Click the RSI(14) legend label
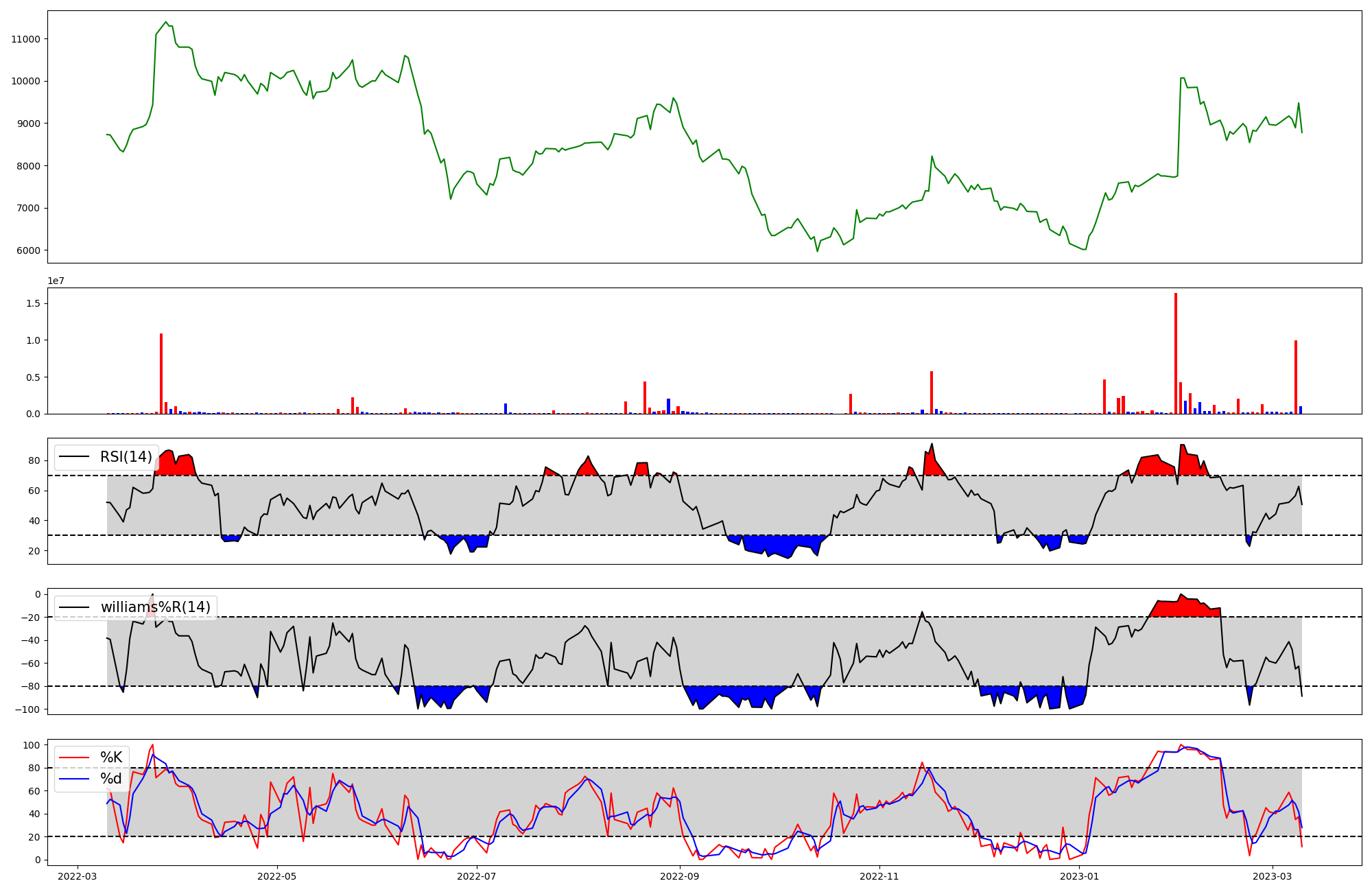This screenshot has height=892, width=1372. pyautogui.click(x=126, y=457)
